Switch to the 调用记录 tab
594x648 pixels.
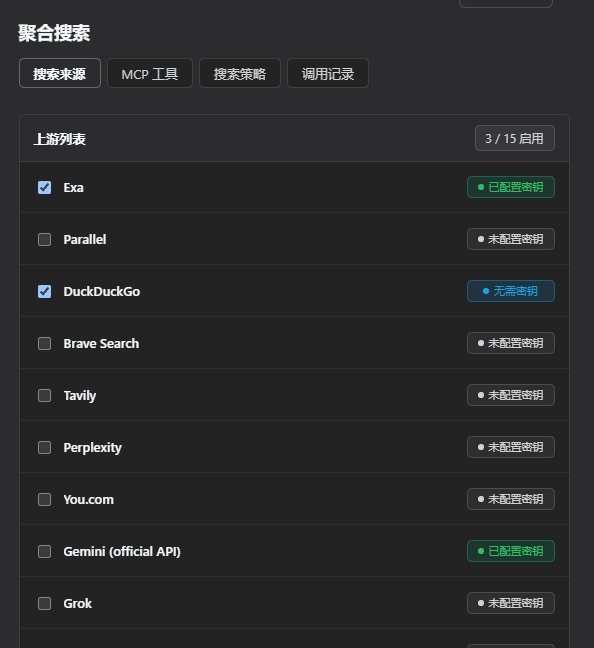[328, 73]
